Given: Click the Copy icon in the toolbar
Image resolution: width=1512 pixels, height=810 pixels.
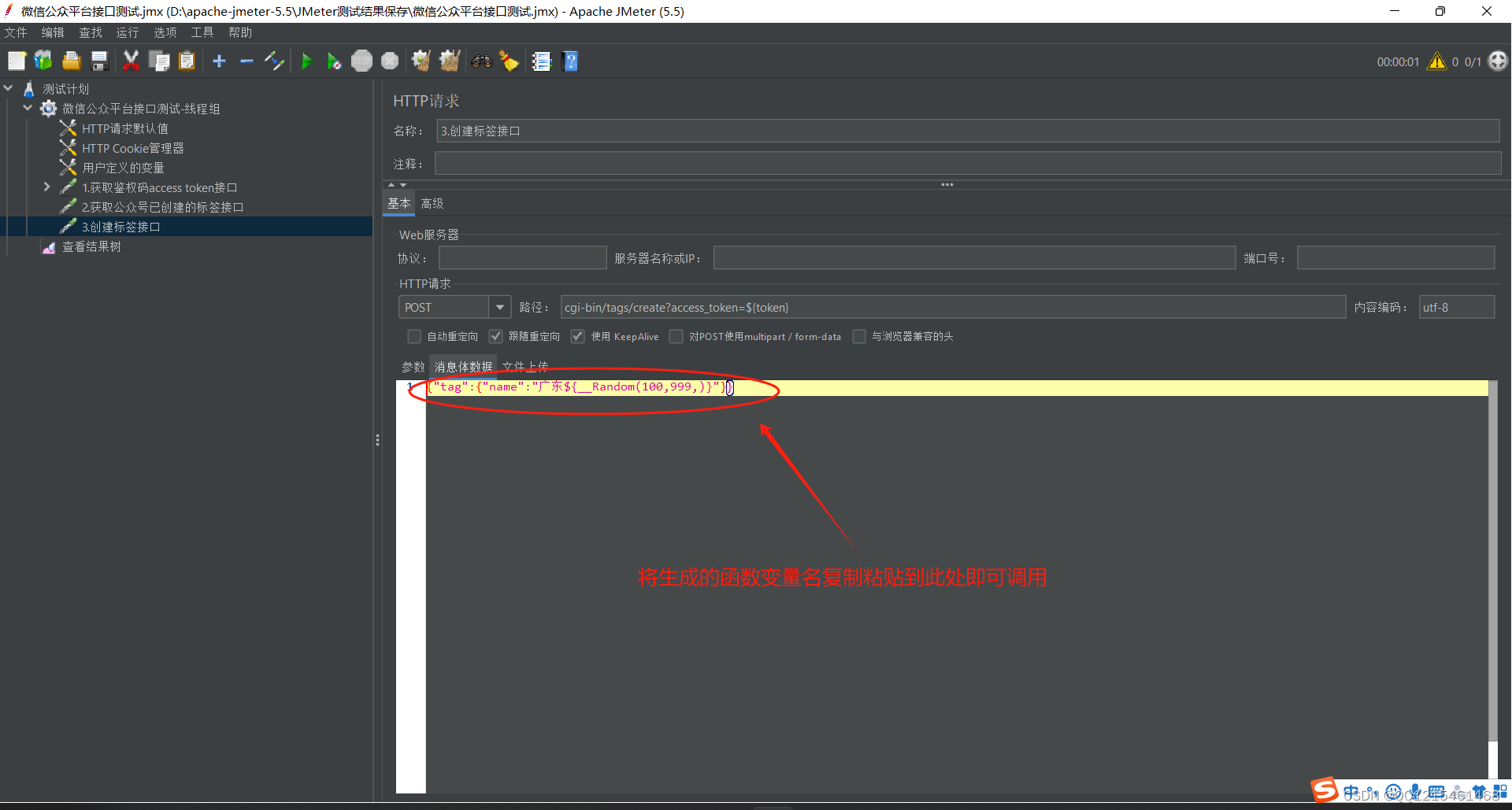Looking at the screenshot, I should click(x=159, y=61).
